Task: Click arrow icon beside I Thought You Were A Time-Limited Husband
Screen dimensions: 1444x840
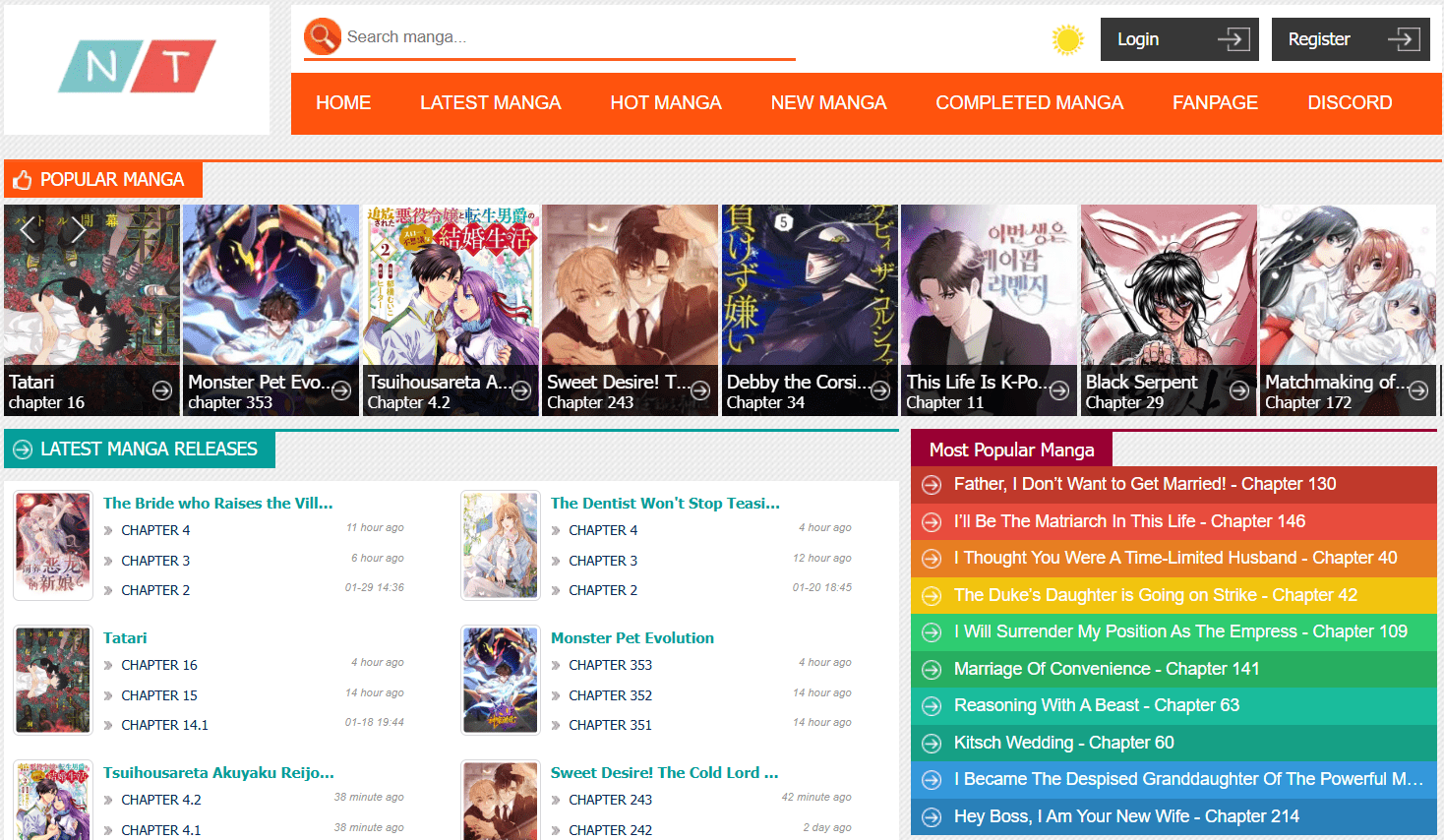Action: tap(931, 559)
